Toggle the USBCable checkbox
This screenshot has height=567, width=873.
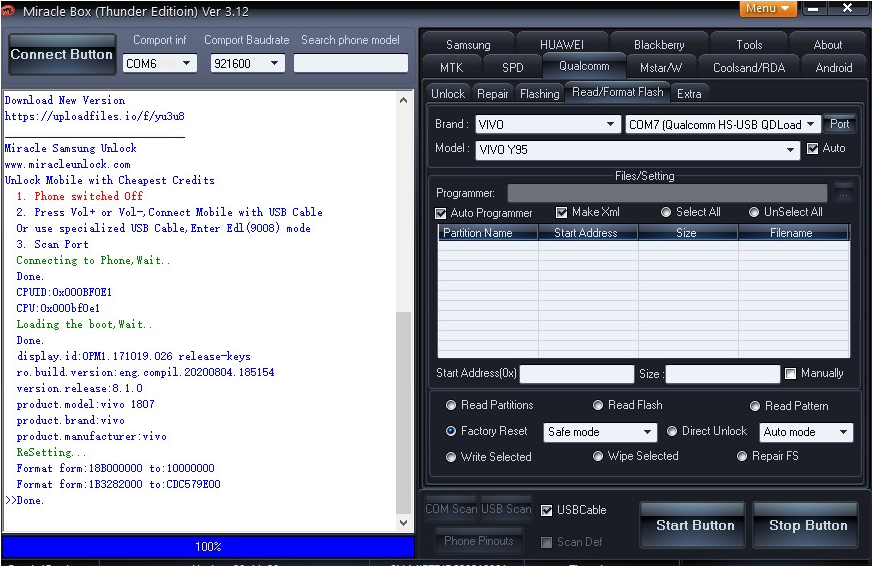tap(547, 510)
